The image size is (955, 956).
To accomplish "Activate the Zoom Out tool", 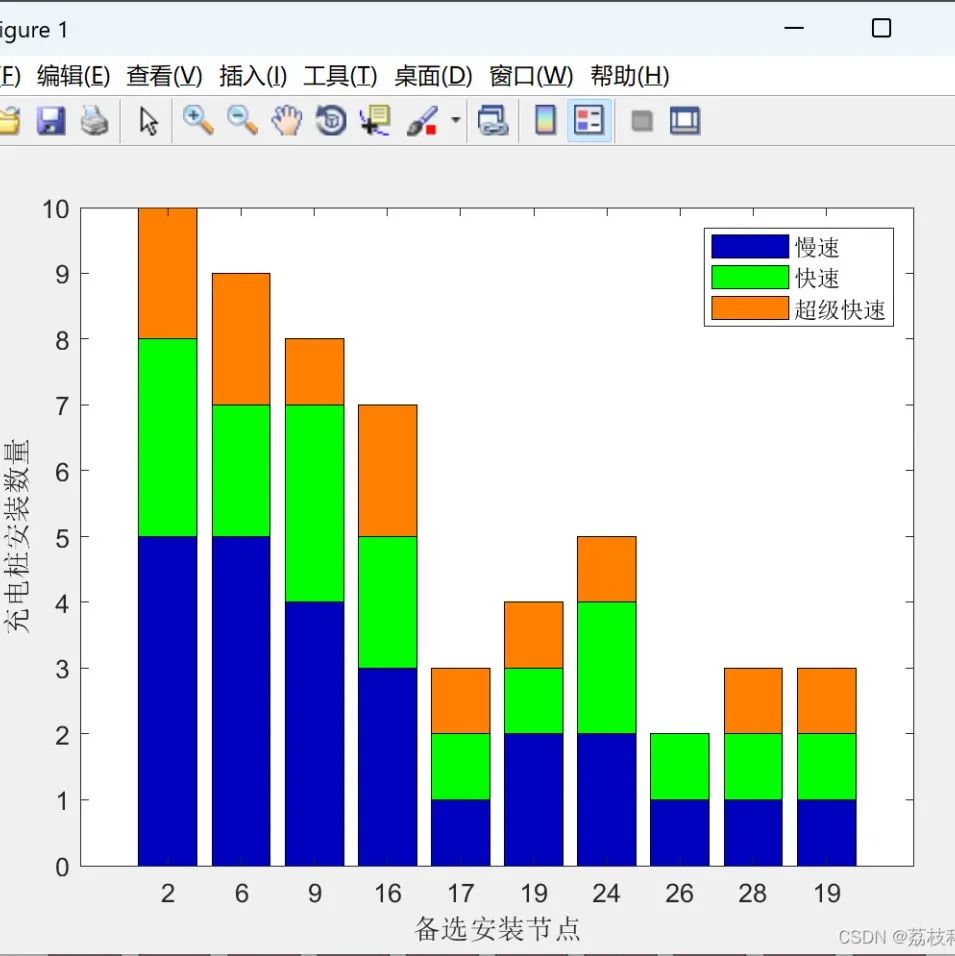I will (242, 120).
